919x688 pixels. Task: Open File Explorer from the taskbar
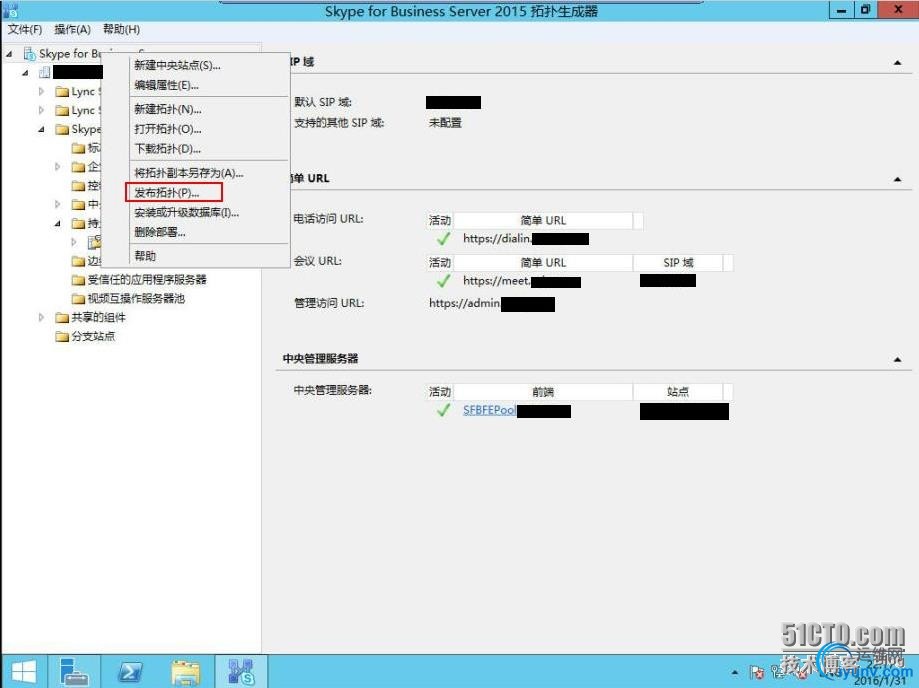pyautogui.click(x=186, y=672)
